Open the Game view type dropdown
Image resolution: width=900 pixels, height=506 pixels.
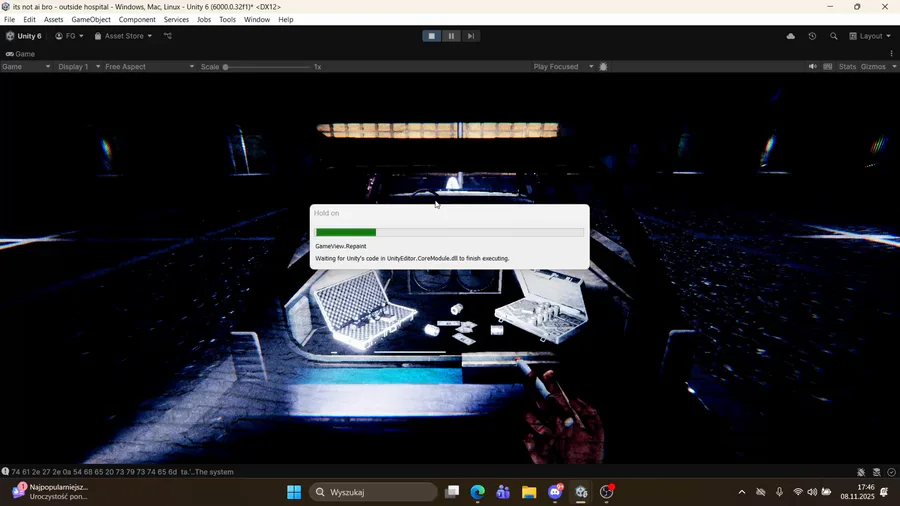(x=26, y=67)
